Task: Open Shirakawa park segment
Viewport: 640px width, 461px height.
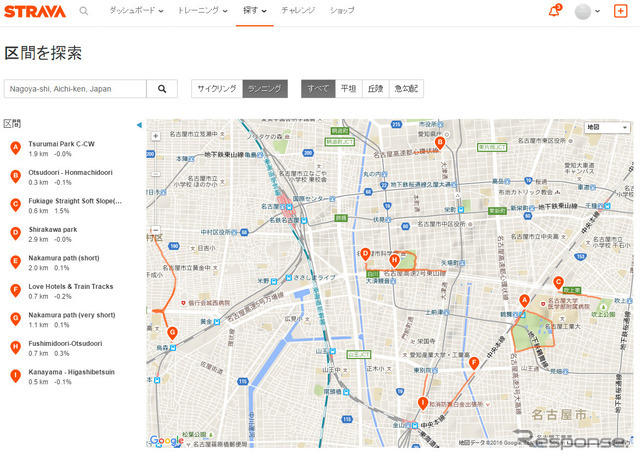Action: (53, 230)
